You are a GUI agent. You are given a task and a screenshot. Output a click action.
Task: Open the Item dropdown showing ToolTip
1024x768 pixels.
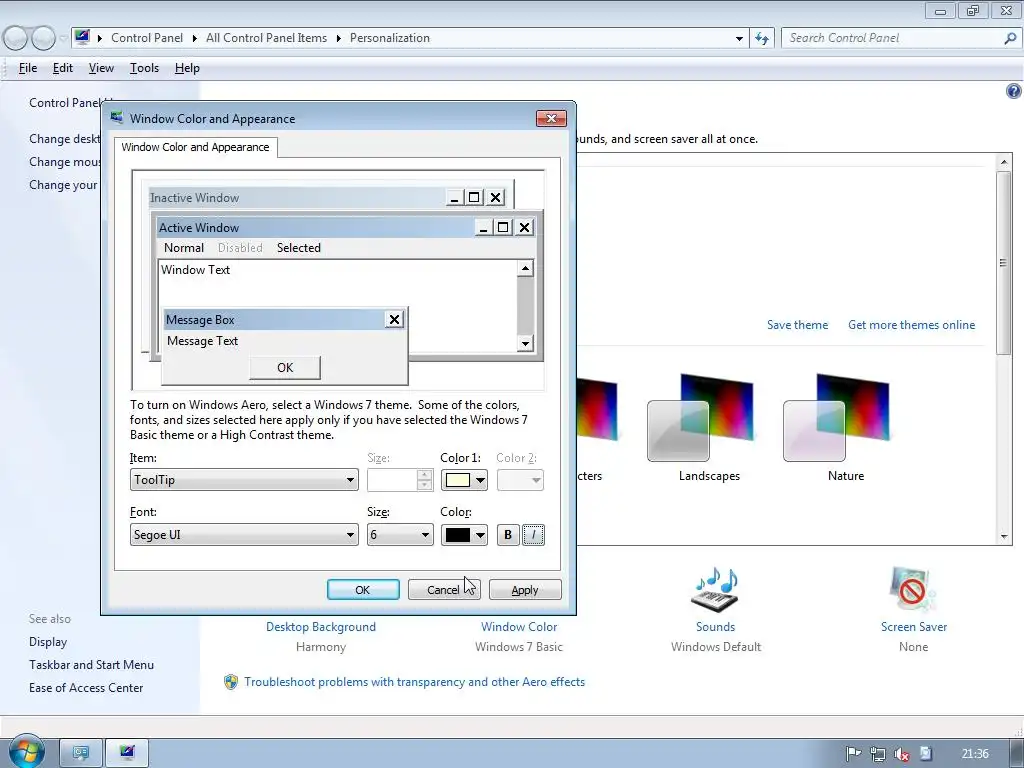[x=244, y=480]
